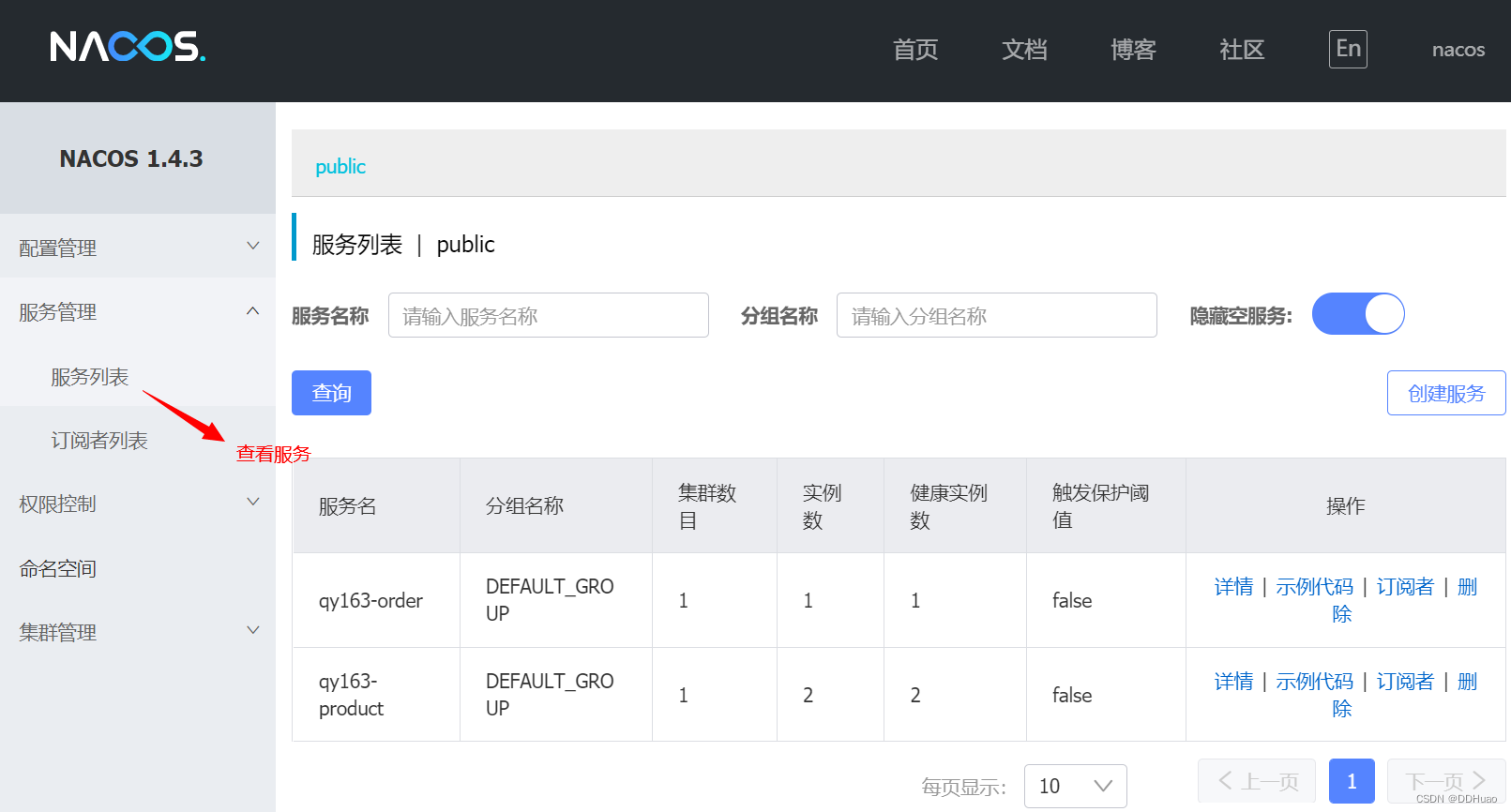1511x812 pixels.
Task: Open 订阅者 for qy163-product
Action: 1405,682
